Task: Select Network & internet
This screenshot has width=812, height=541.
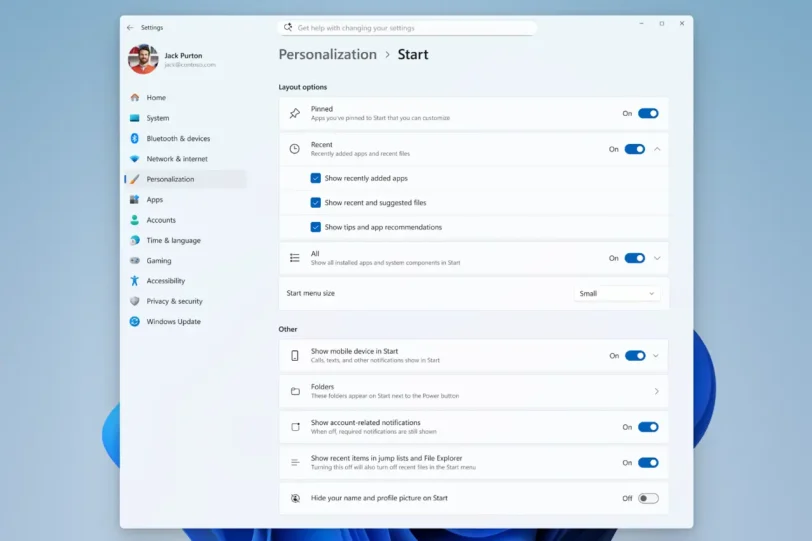Action: tap(185, 159)
